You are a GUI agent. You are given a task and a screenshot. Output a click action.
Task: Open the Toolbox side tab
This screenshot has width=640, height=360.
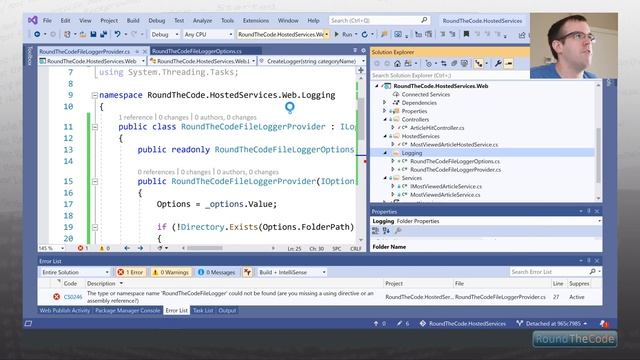(29, 56)
